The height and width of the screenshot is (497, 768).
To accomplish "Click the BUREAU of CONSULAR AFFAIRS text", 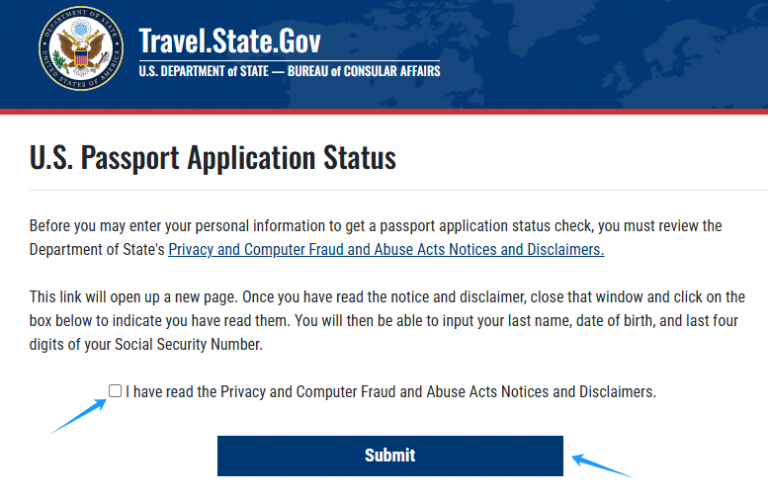I will coord(364,71).
